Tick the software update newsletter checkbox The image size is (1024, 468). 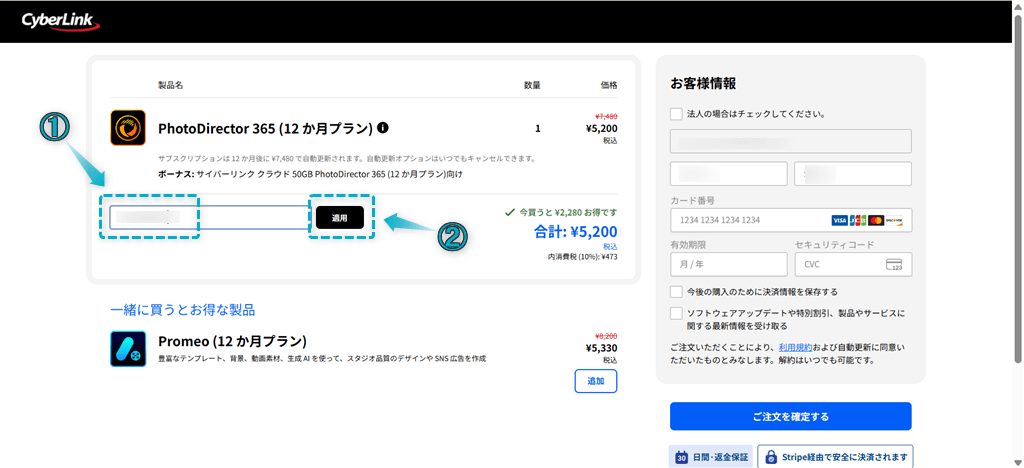(677, 313)
